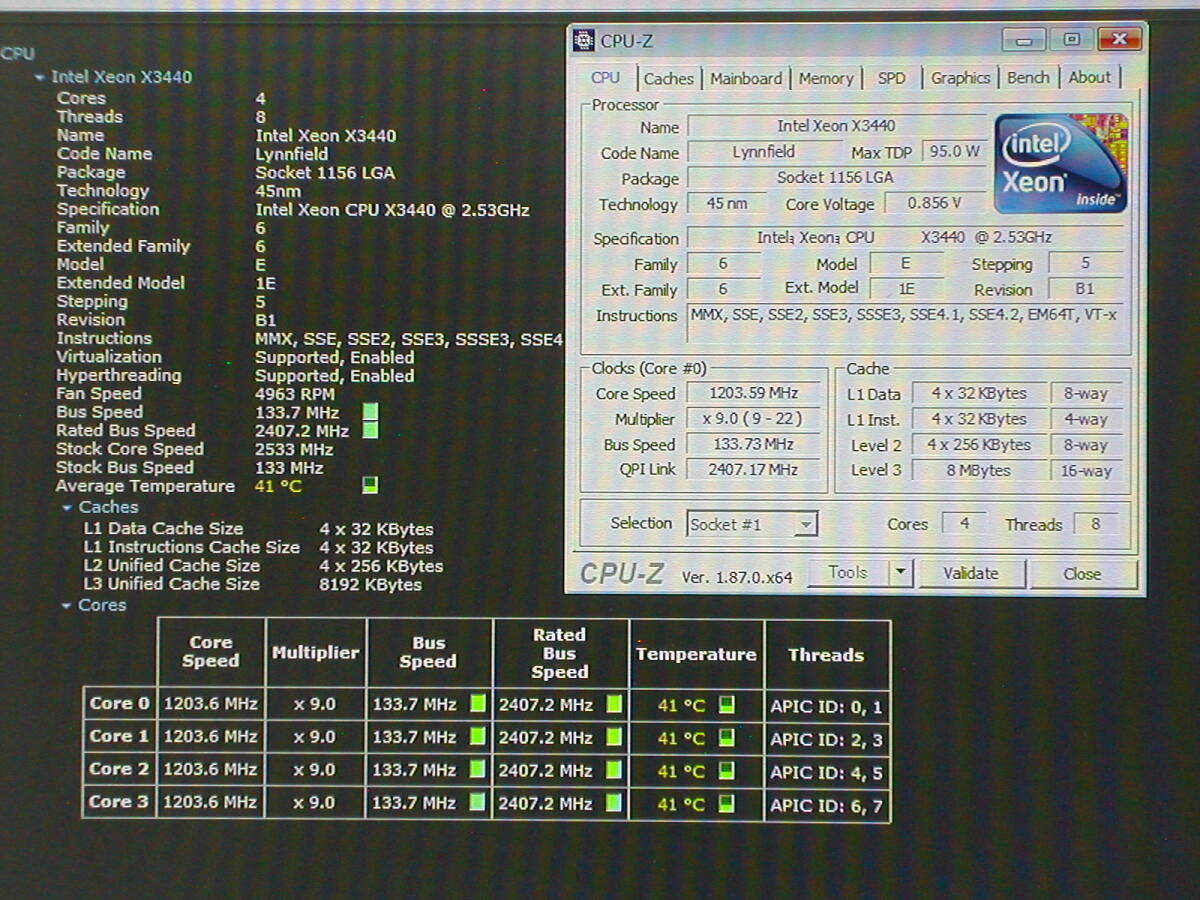Open the Bench tab
Screen dimensions: 1200x900
coord(1028,78)
